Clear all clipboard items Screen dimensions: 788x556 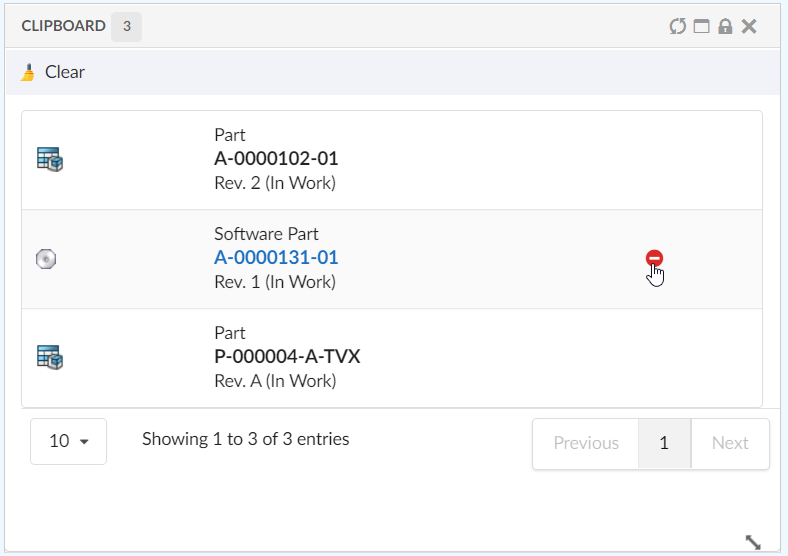[53, 72]
